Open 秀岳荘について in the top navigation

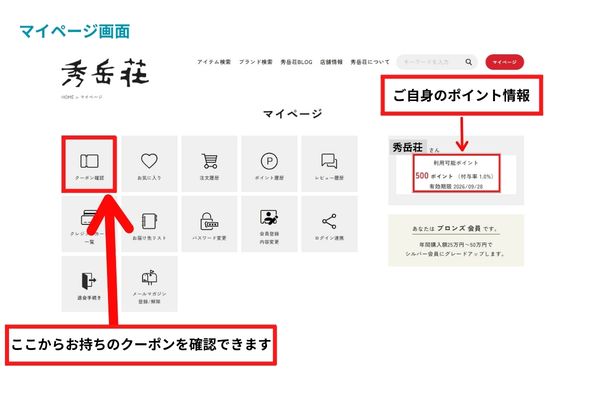pos(370,62)
